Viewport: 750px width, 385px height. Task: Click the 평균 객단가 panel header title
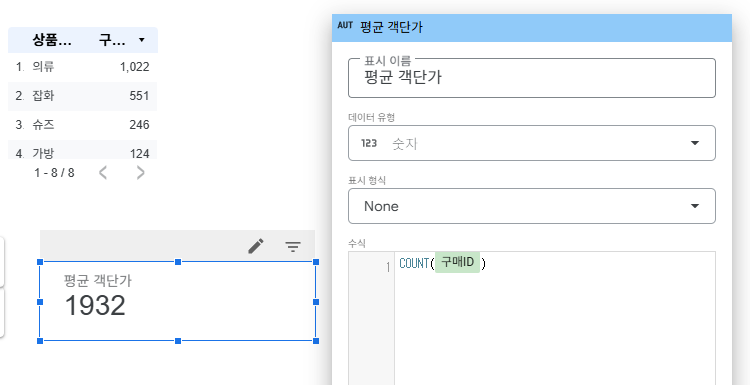pyautogui.click(x=391, y=27)
